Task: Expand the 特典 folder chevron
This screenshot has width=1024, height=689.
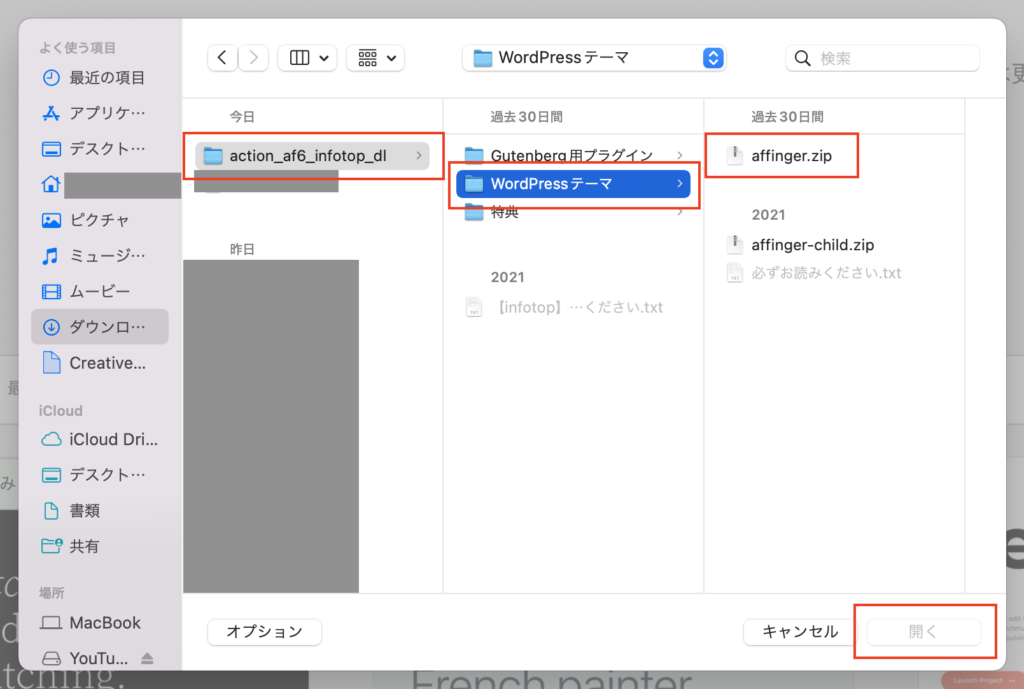Action: click(x=680, y=212)
